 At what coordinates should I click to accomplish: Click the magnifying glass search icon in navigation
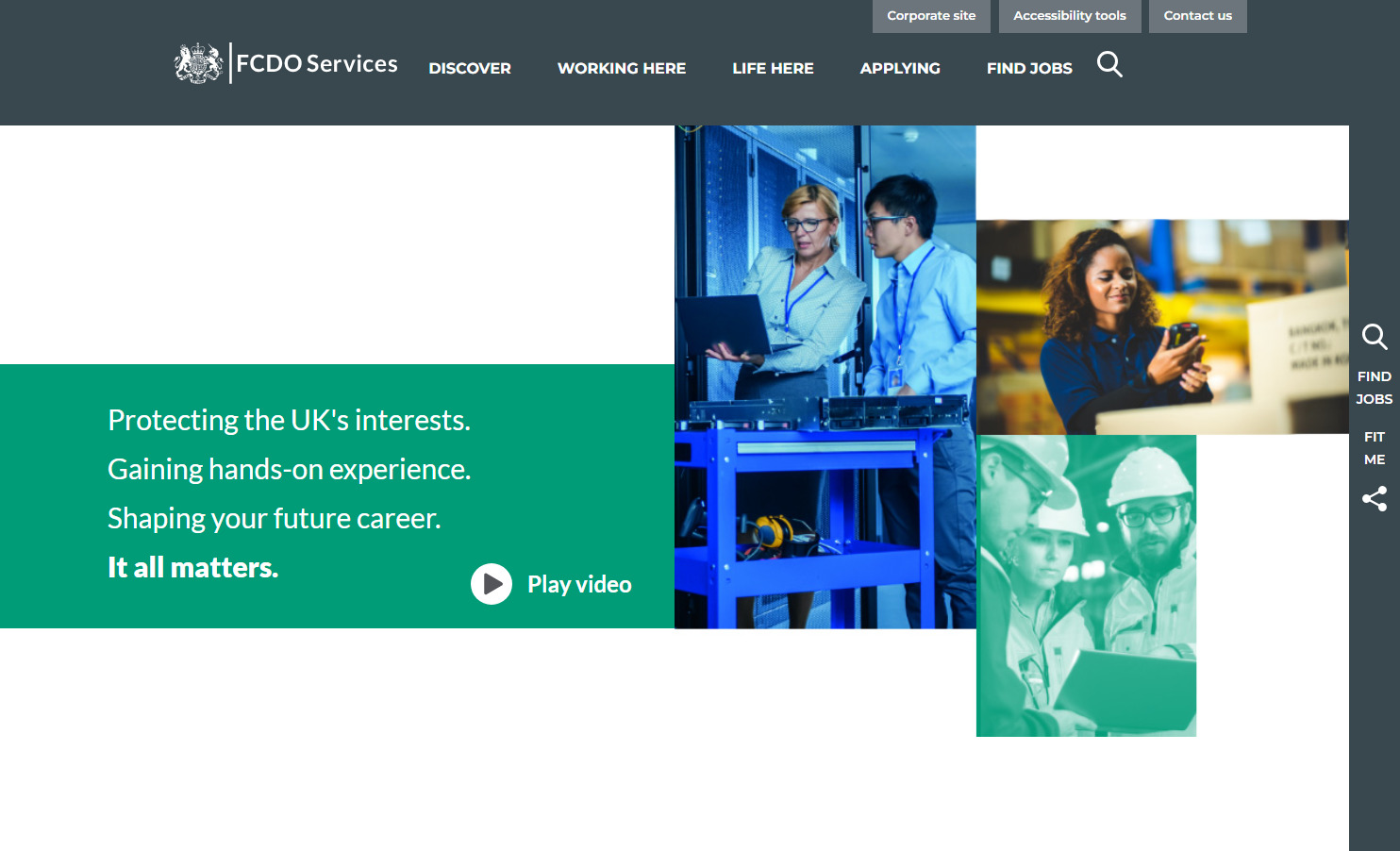(x=1109, y=64)
